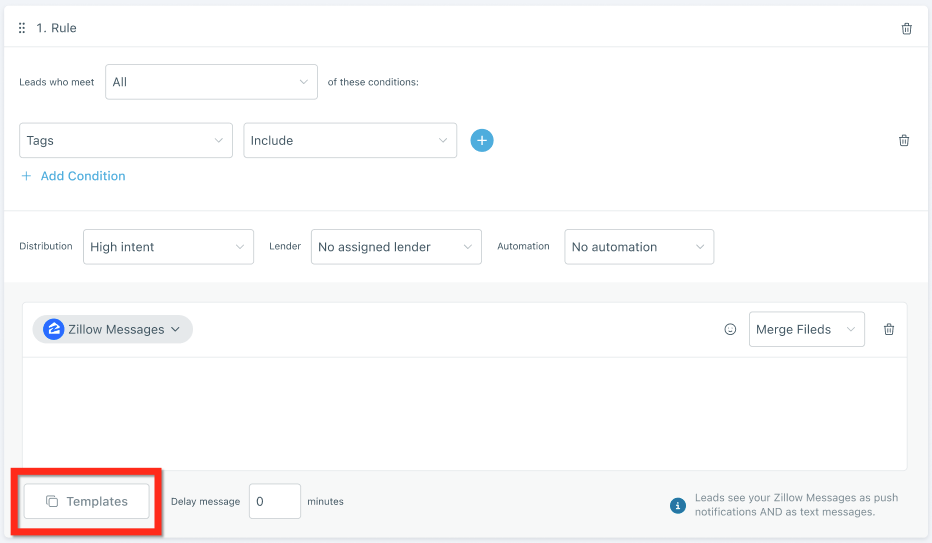Viewport: 932px width, 543px height.
Task: Expand the No automation dropdown
Action: coord(638,247)
